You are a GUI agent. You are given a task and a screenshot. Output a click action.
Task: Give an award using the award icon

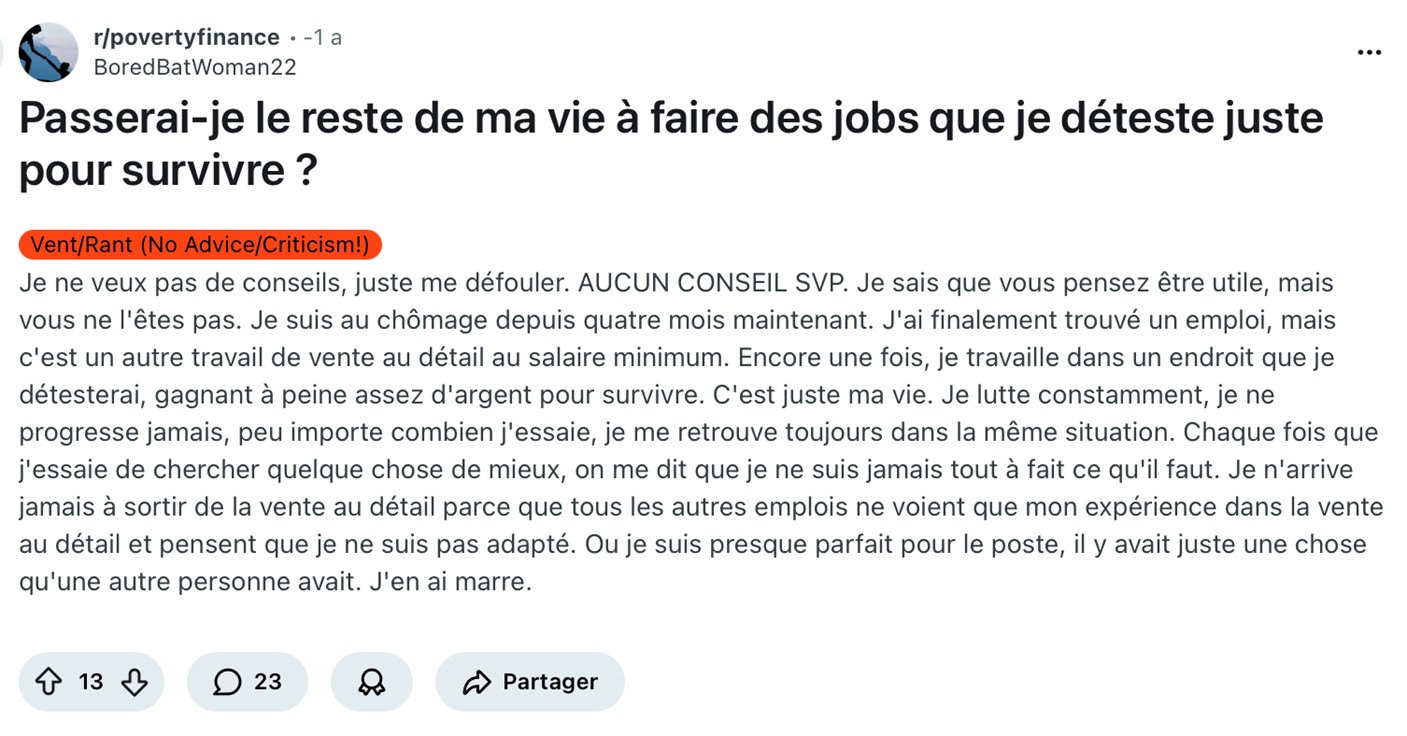click(372, 682)
